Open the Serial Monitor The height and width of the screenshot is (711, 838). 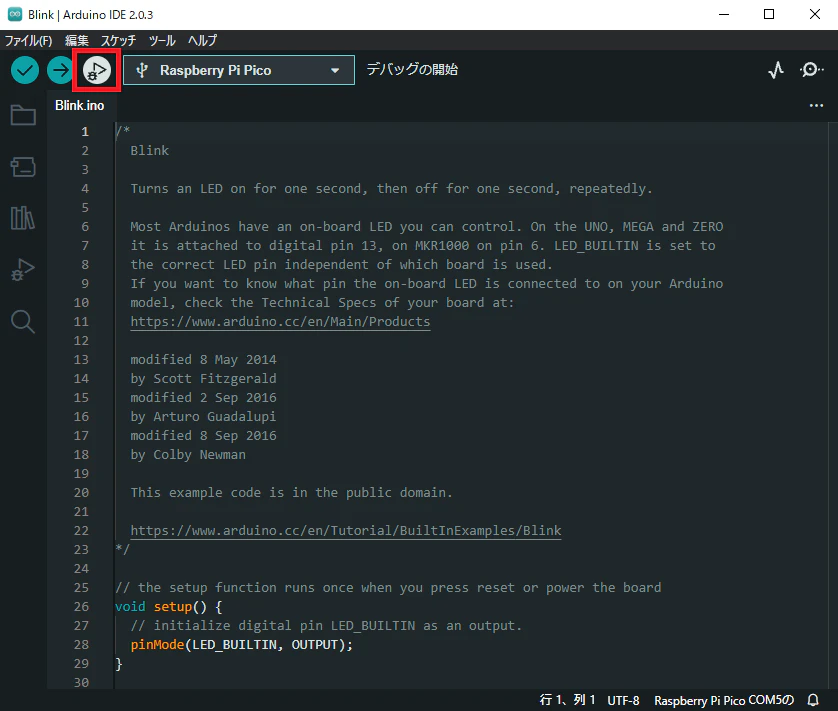811,70
